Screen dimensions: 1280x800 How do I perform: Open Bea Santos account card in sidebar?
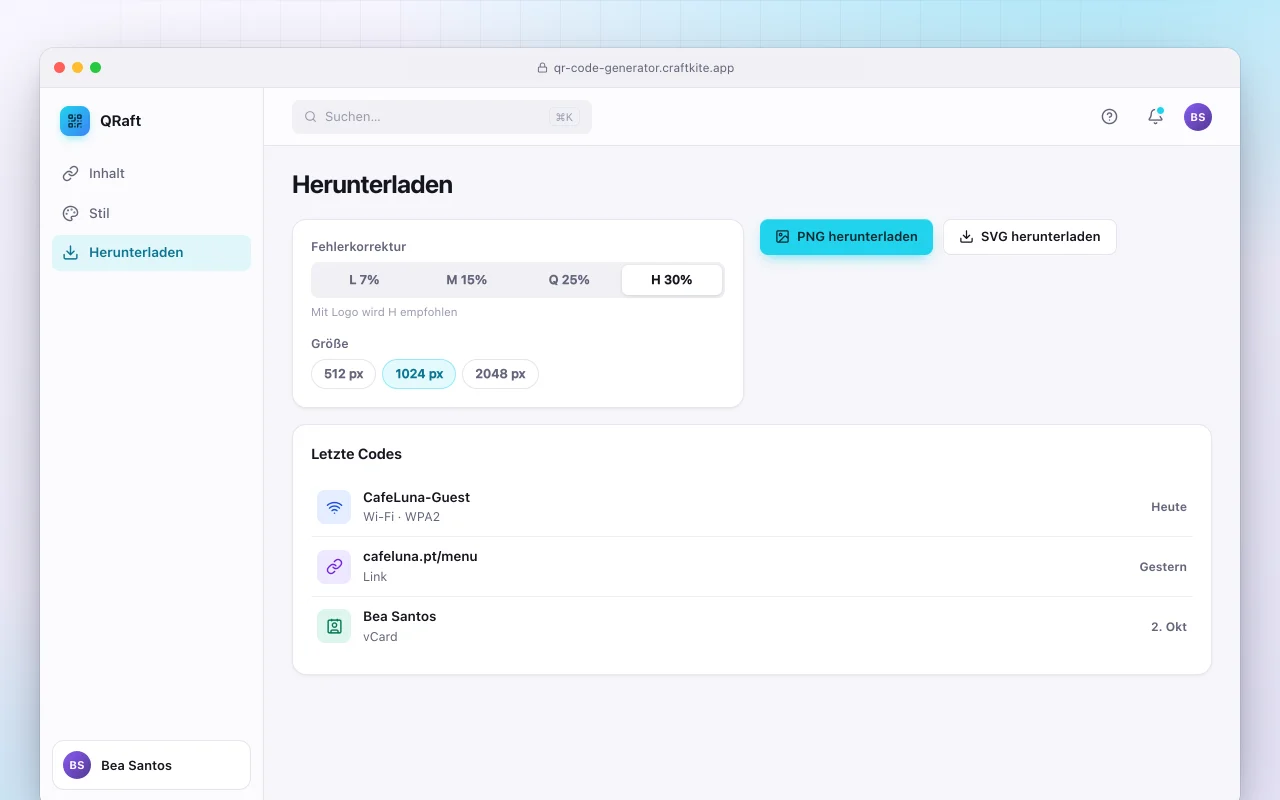(151, 765)
